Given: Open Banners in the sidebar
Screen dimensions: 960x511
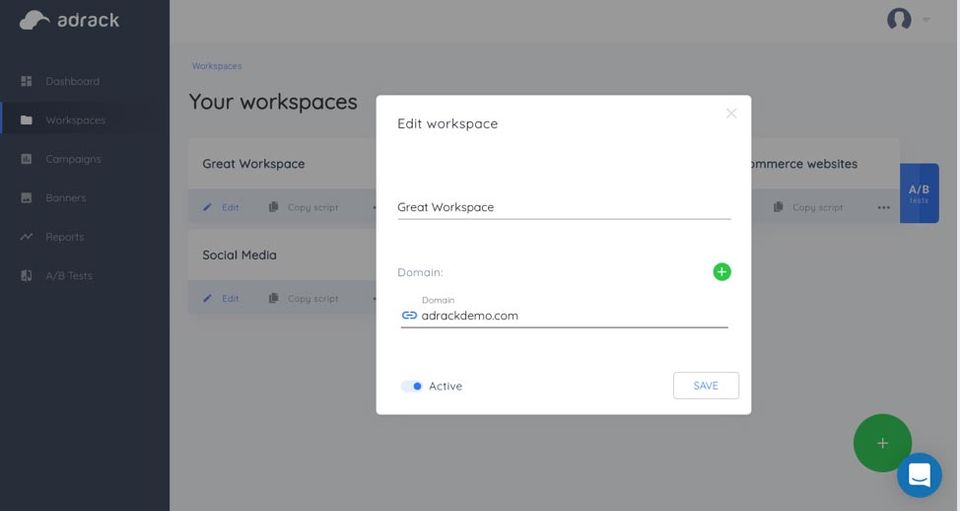Looking at the screenshot, I should (66, 198).
